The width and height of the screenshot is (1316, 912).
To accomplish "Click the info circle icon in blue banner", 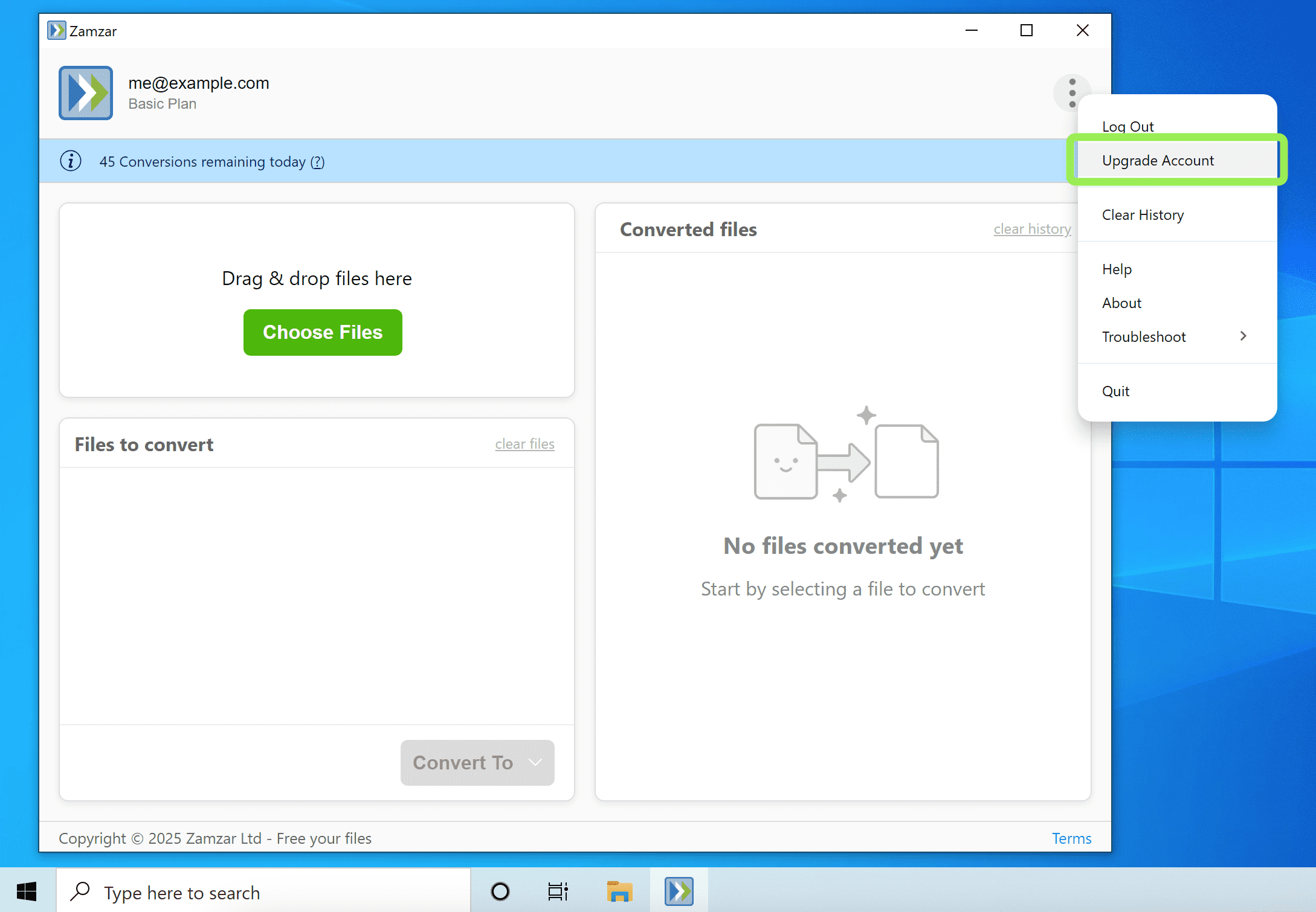I will pos(71,161).
